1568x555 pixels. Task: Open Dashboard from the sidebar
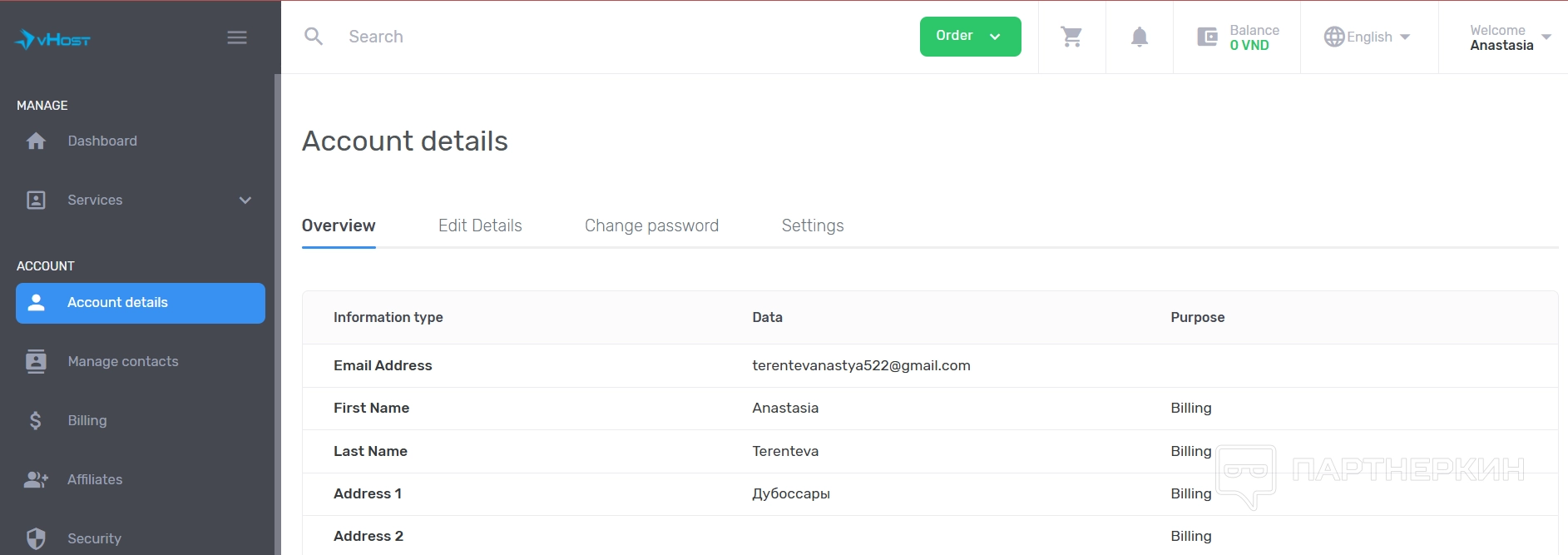coord(102,141)
